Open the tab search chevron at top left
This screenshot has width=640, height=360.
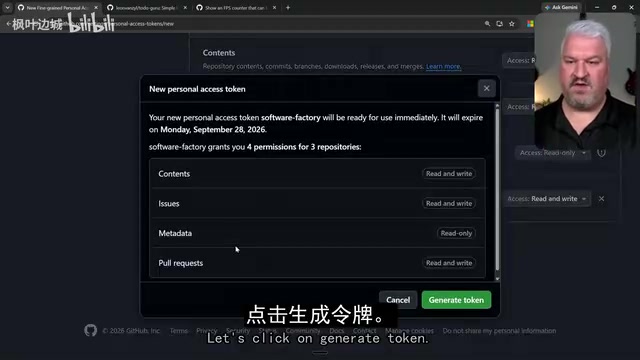7,7
